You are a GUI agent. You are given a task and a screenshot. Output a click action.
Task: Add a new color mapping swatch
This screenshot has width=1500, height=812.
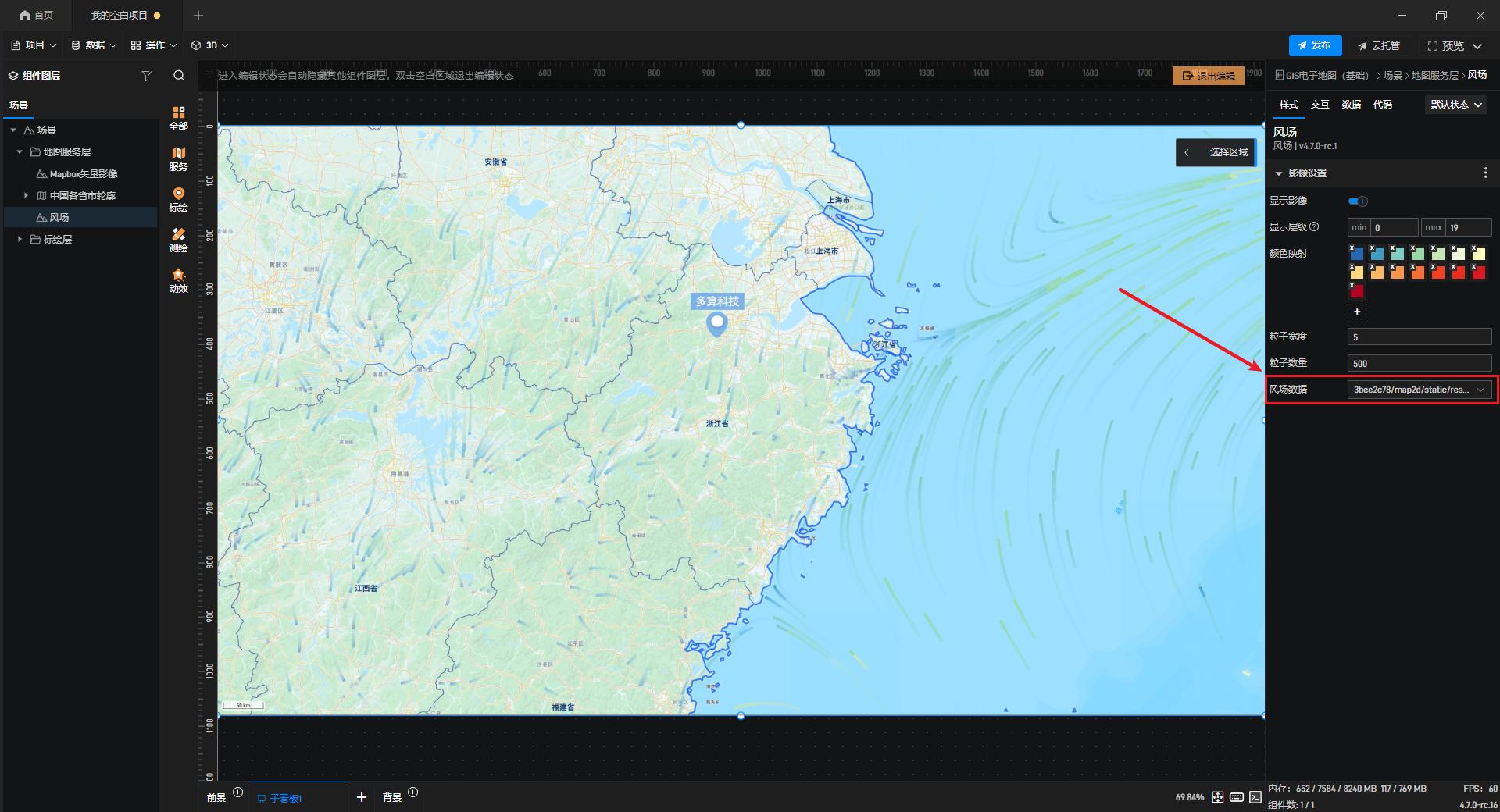coord(1357,312)
